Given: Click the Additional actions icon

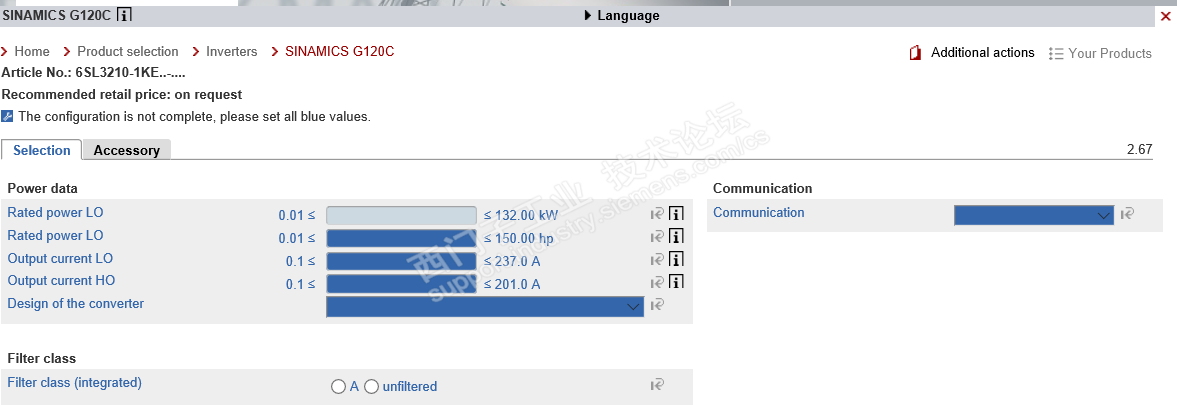Looking at the screenshot, I should tap(915, 53).
